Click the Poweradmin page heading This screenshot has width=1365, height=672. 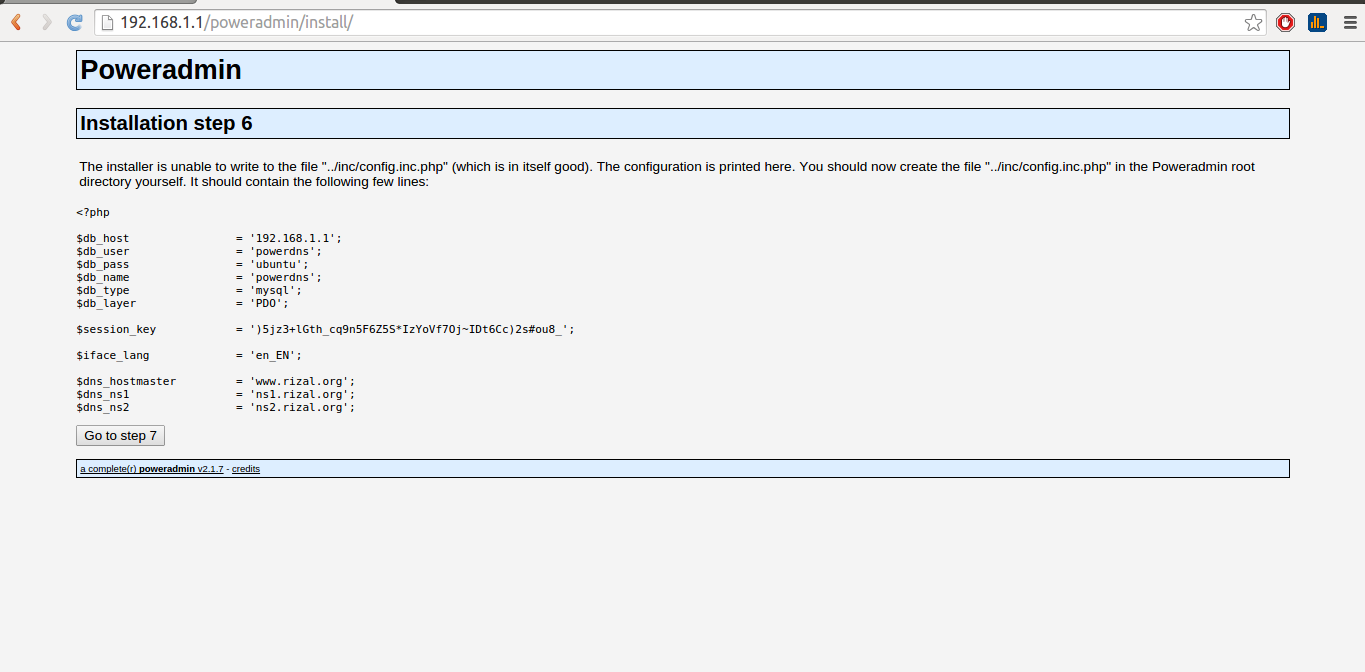[161, 70]
